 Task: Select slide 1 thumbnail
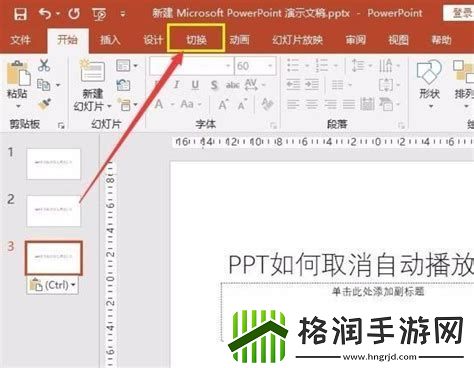[x=54, y=164]
